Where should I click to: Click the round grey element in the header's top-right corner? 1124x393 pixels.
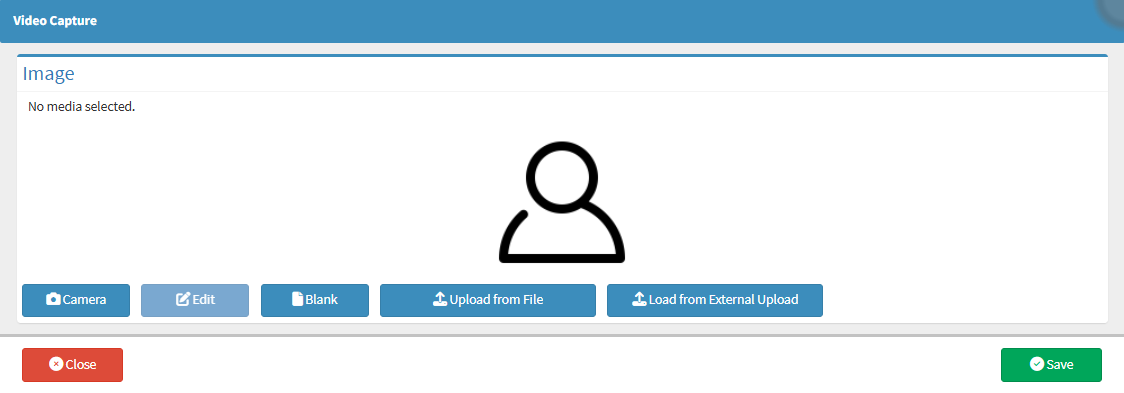(1113, 9)
